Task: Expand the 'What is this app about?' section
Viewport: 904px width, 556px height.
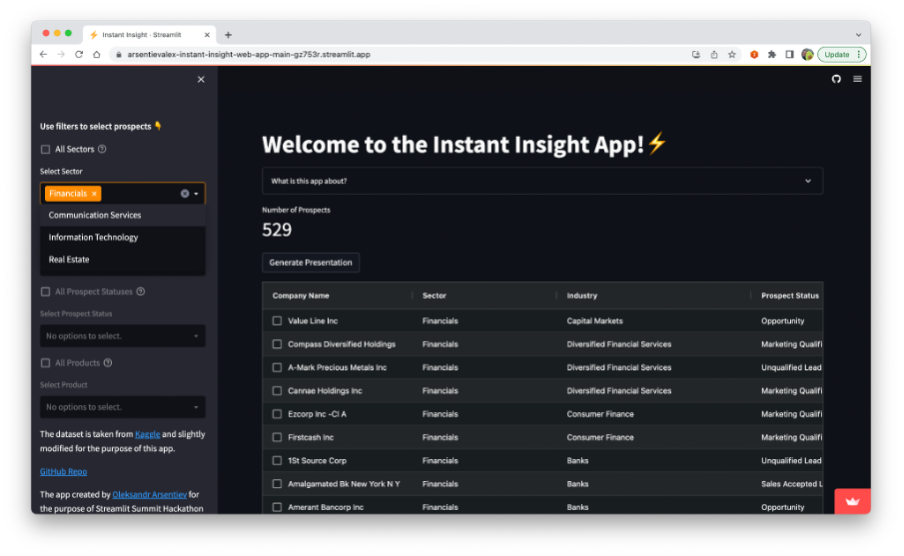Action: click(542, 181)
